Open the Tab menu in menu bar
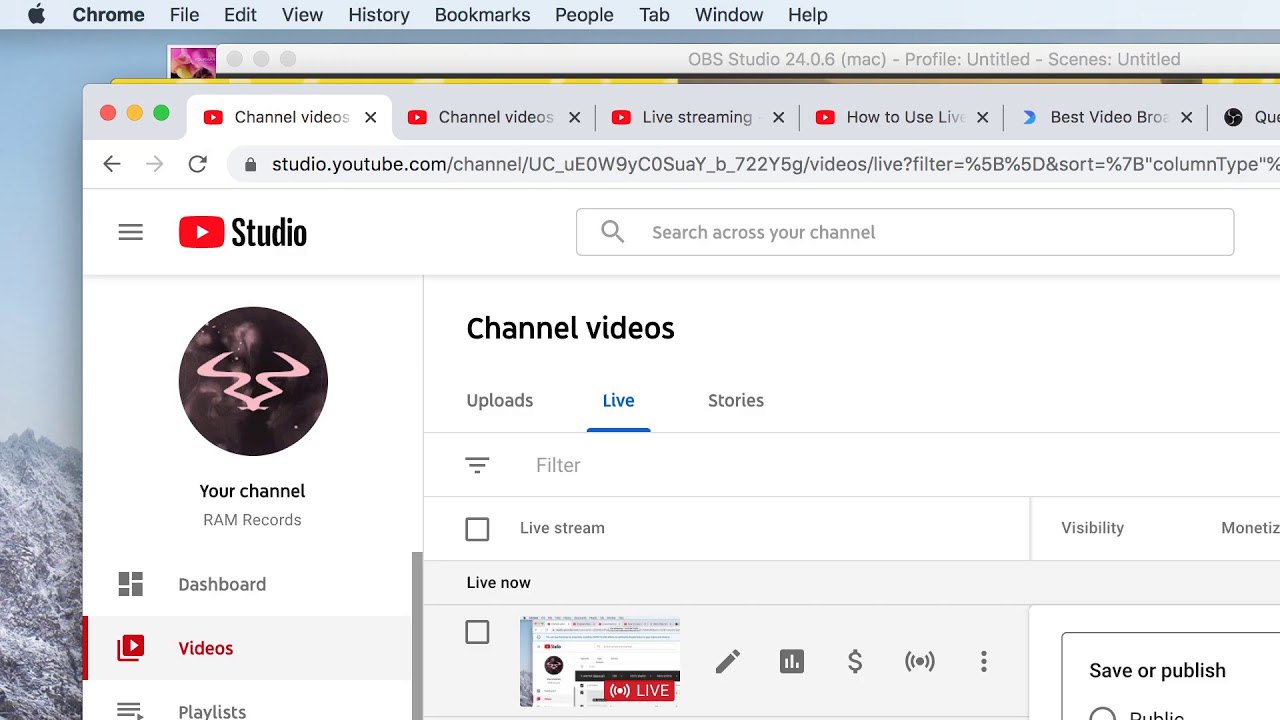Image resolution: width=1280 pixels, height=720 pixels. point(654,15)
